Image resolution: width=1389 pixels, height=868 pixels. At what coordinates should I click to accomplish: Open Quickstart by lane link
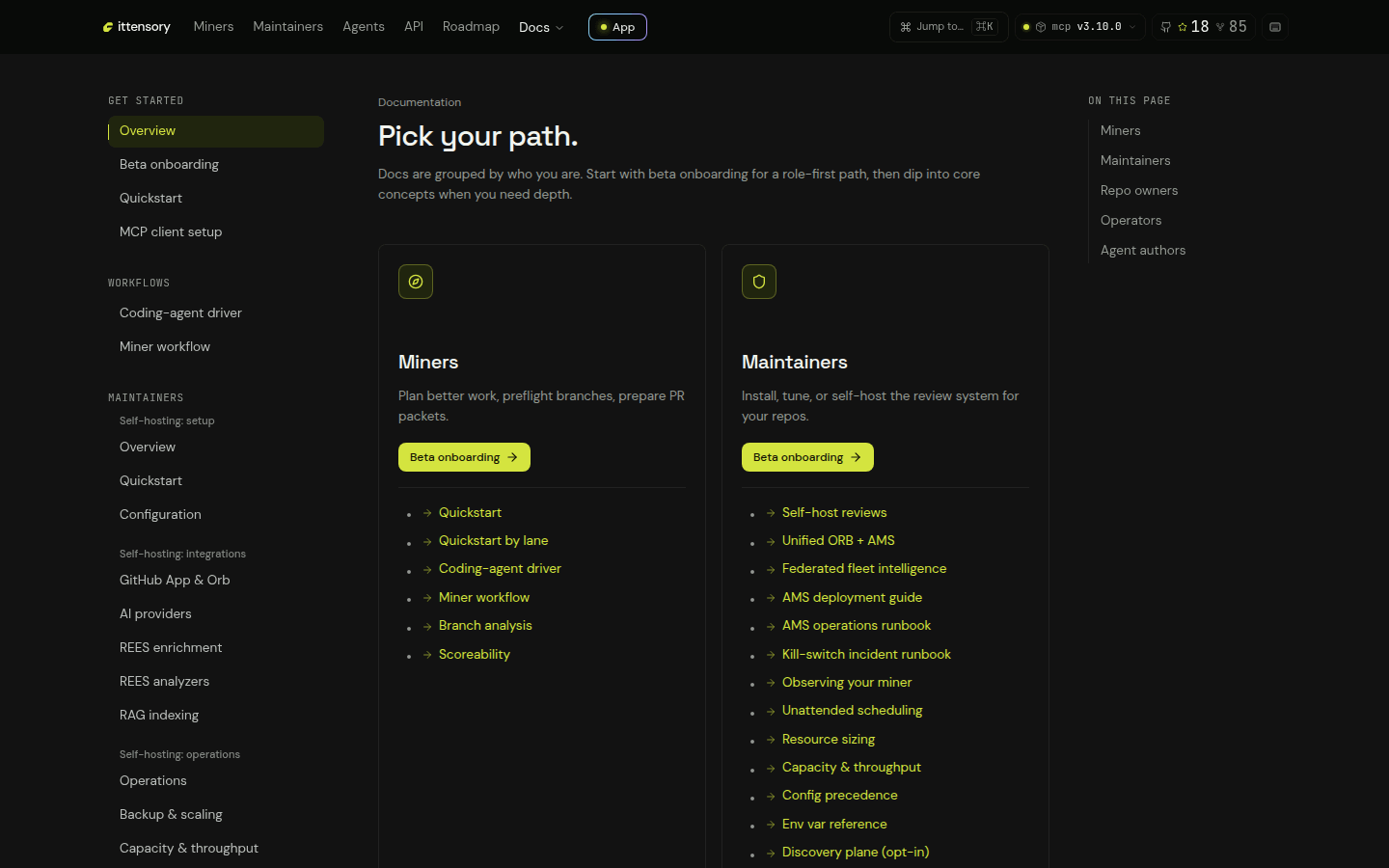point(493,541)
